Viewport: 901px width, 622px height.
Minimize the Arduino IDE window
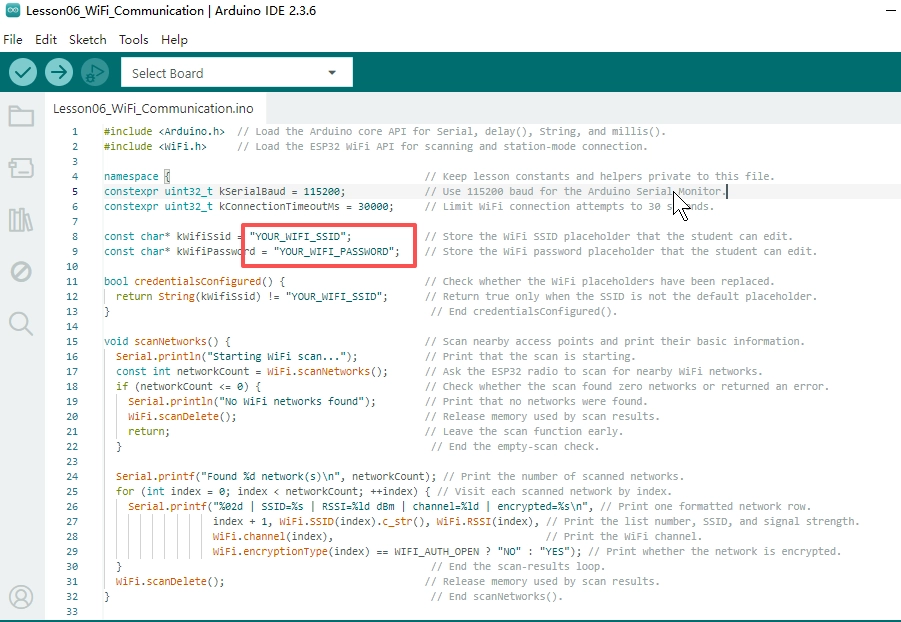point(892,10)
